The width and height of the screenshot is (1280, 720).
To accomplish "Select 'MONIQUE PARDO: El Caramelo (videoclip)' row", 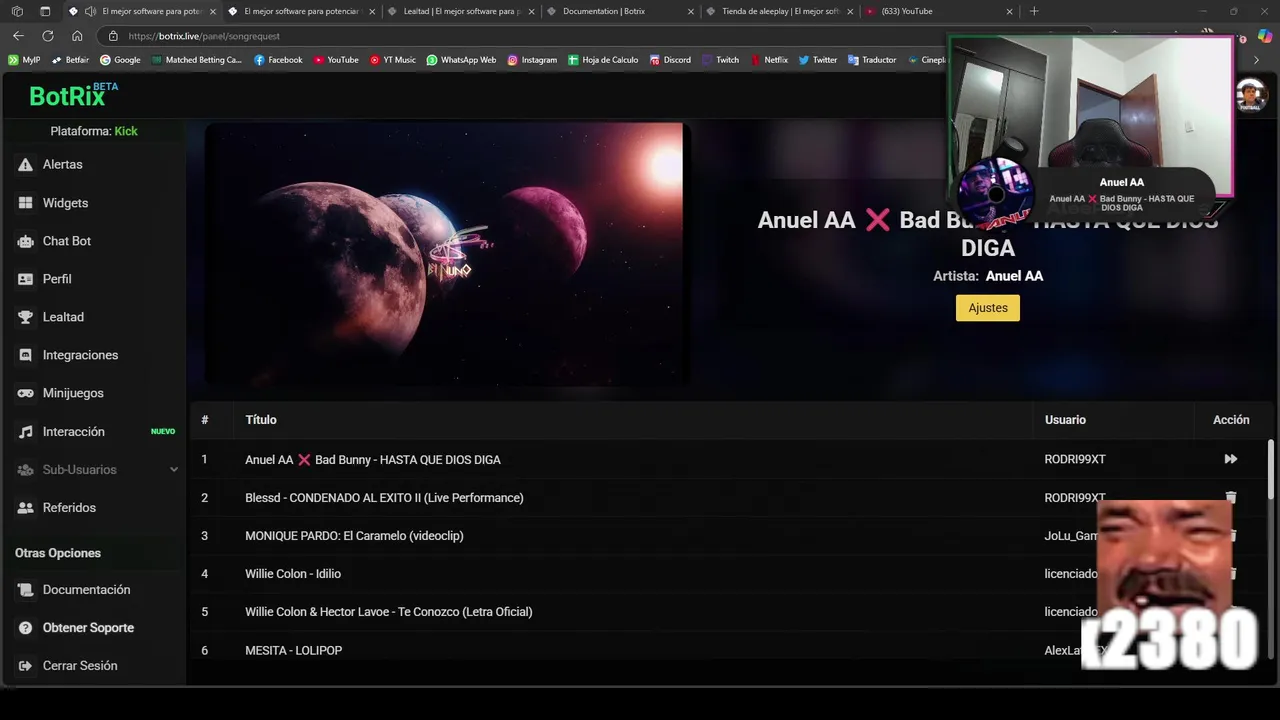I will 730,536.
